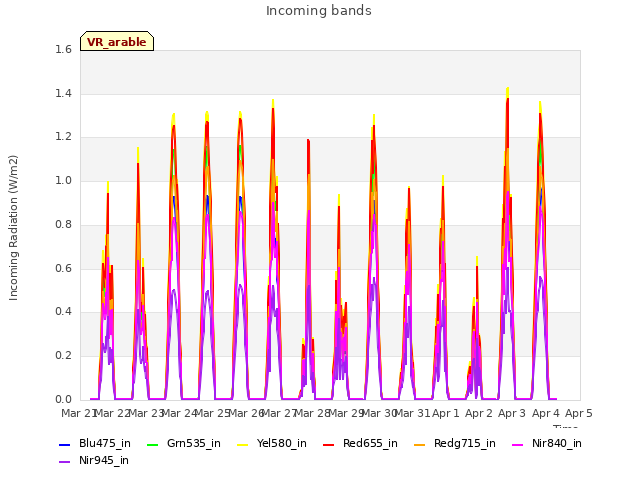Image resolution: width=640 pixels, height=480 pixels.
Task: Click the Apr 1 x-axis tick label
Action: 446,413
